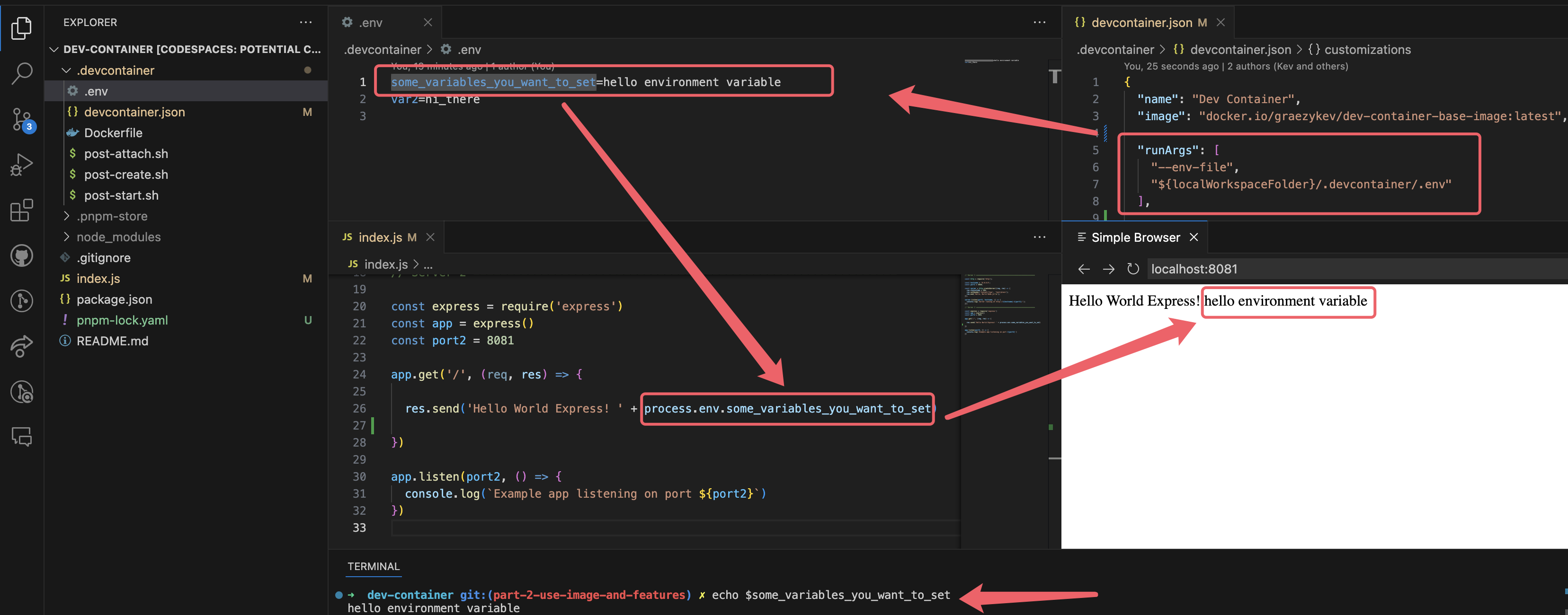Open the Live Share icon in the activity bar
1568x615 pixels.
pyautogui.click(x=22, y=347)
